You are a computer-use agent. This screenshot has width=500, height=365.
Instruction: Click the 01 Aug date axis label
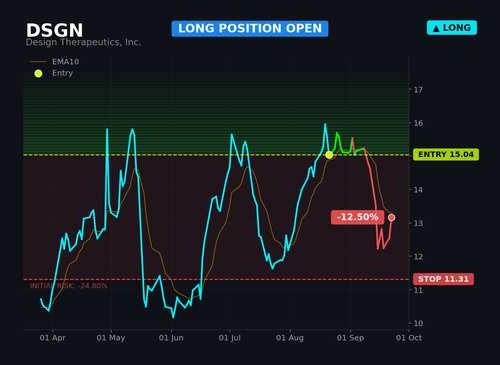[290, 338]
